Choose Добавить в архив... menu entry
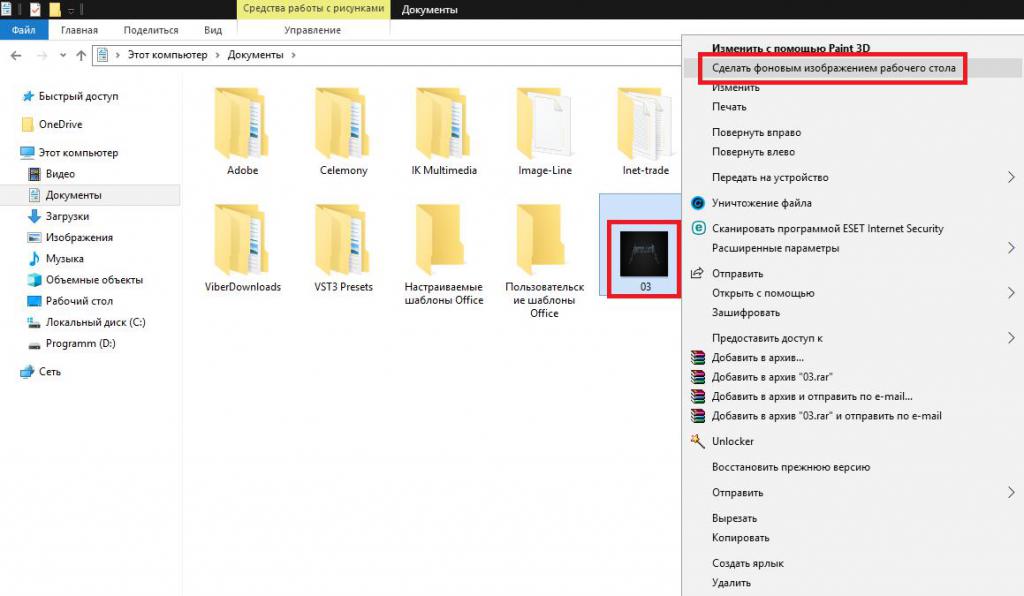The width and height of the screenshot is (1024, 596). pyautogui.click(x=758, y=358)
